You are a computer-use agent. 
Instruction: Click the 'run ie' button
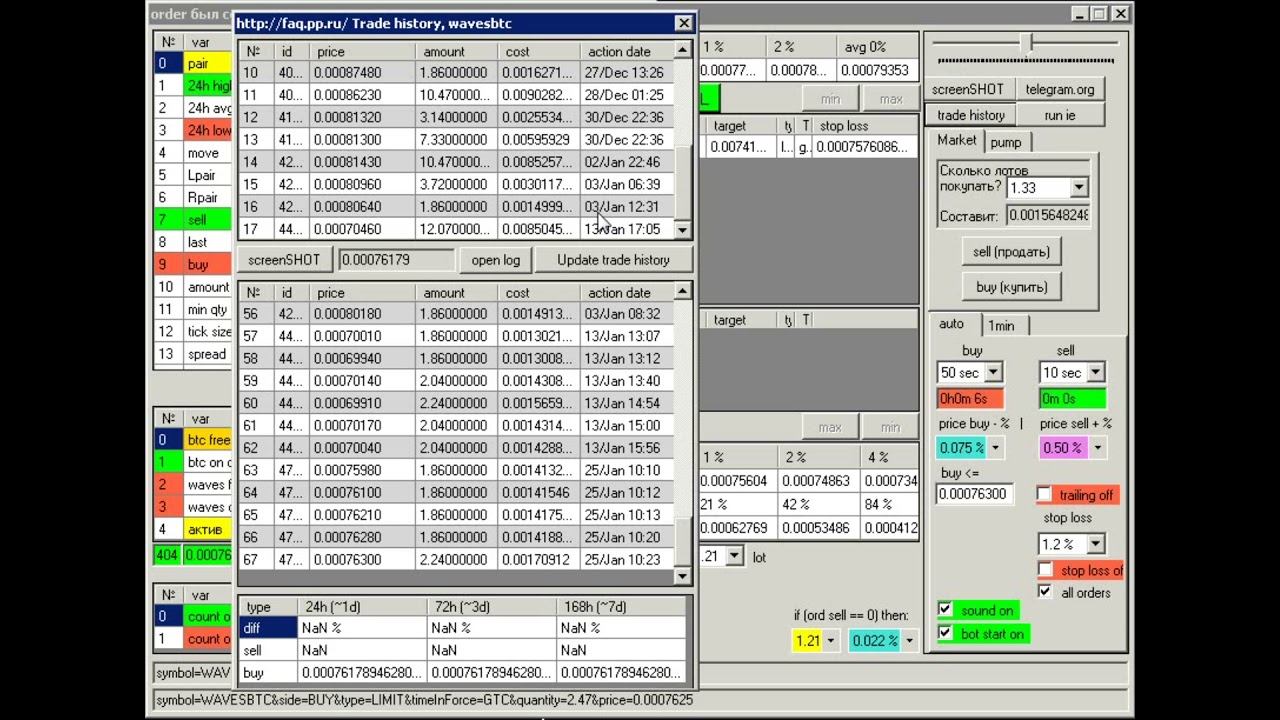(x=1060, y=115)
